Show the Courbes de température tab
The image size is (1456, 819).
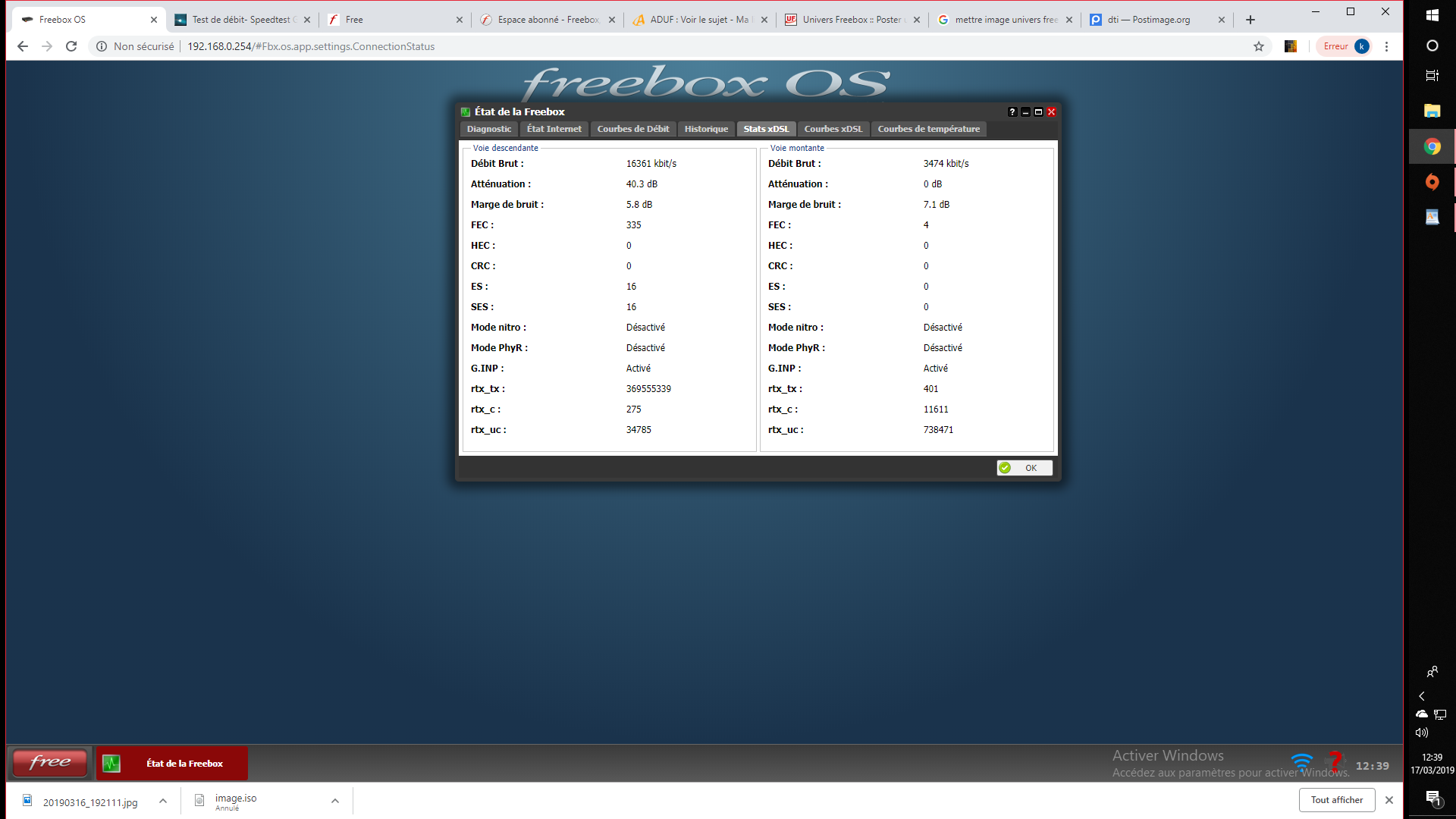tap(928, 129)
